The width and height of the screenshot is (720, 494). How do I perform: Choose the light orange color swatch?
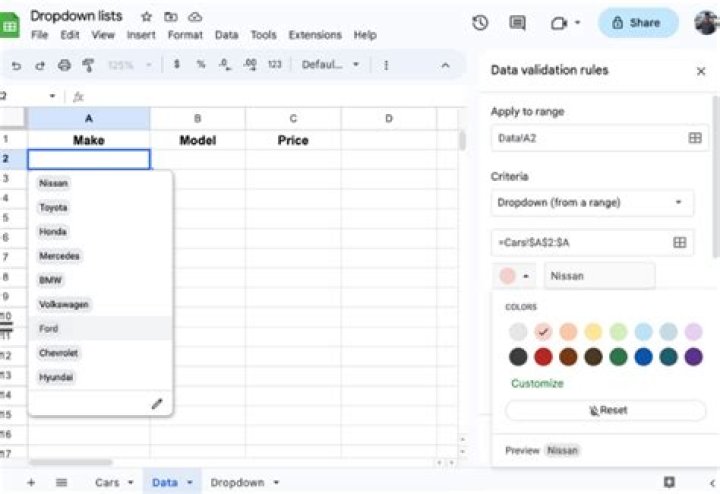click(568, 331)
